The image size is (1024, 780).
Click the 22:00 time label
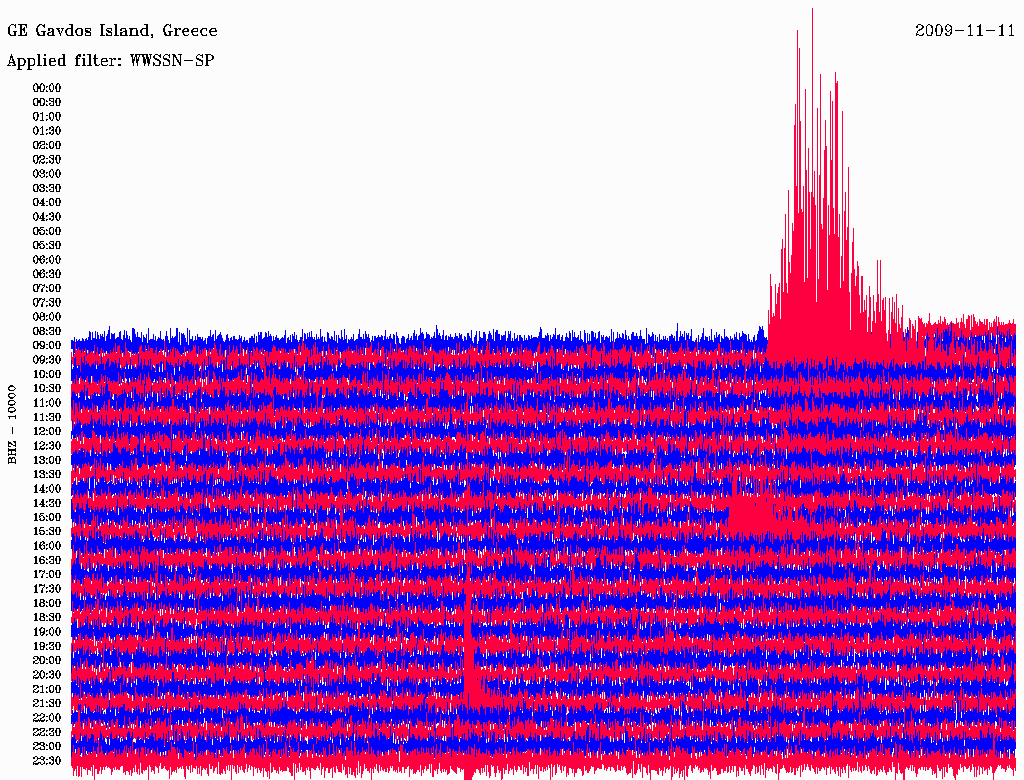pyautogui.click(x=47, y=718)
